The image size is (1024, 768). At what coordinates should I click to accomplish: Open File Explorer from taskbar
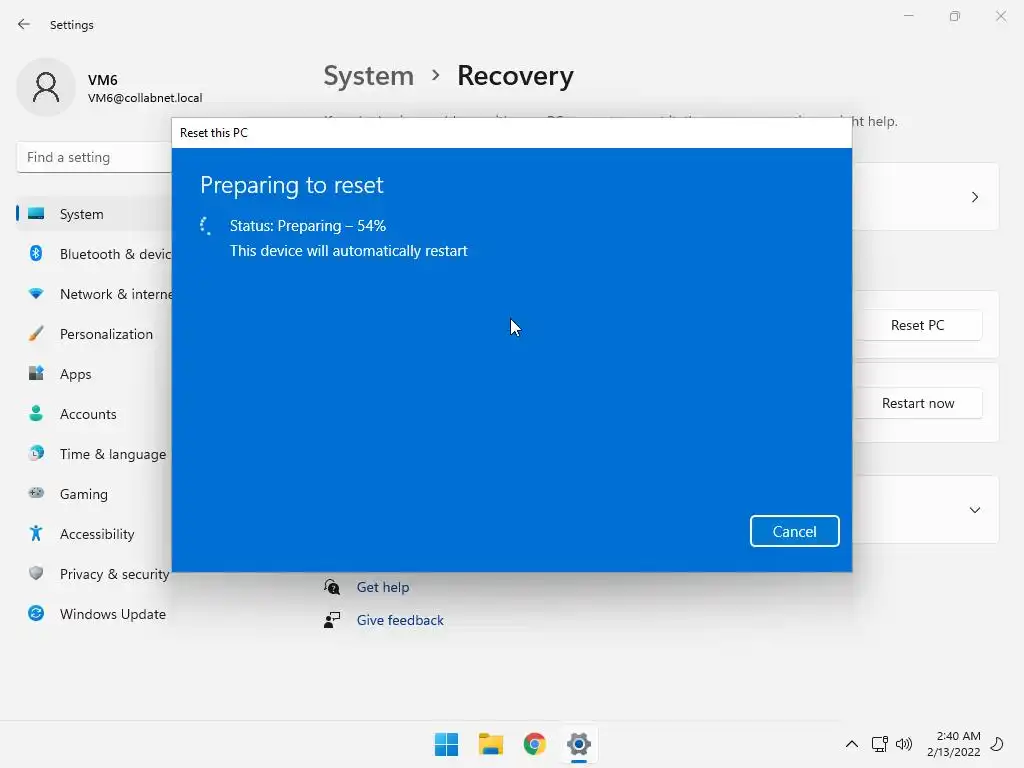[x=490, y=744]
